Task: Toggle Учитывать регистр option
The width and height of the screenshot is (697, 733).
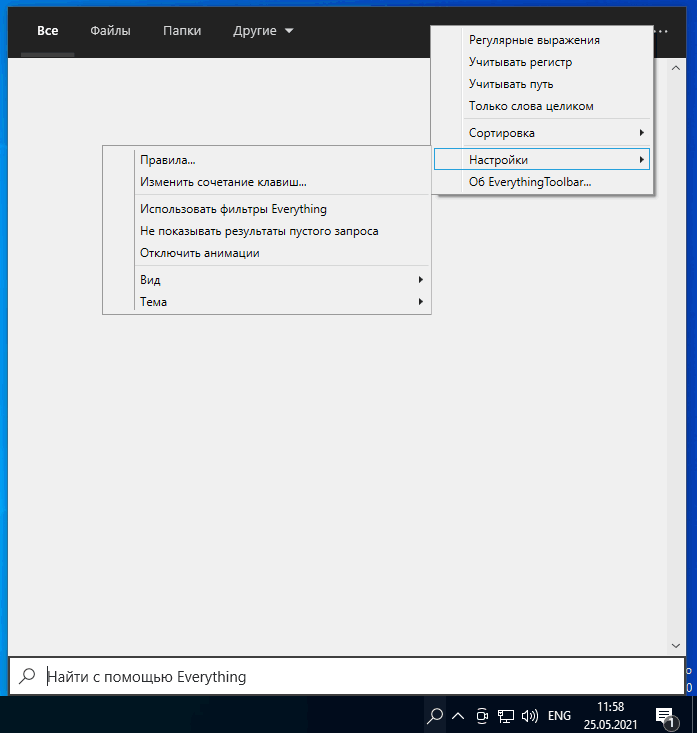Action: (x=542, y=62)
